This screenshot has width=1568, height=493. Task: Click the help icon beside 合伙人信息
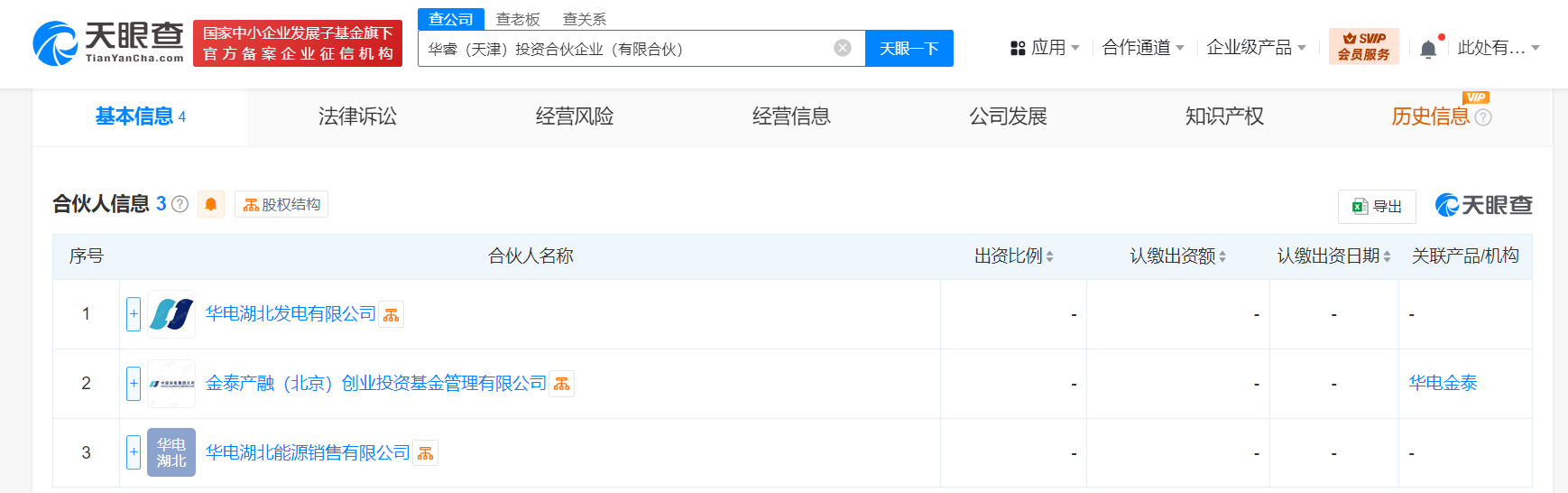180,204
